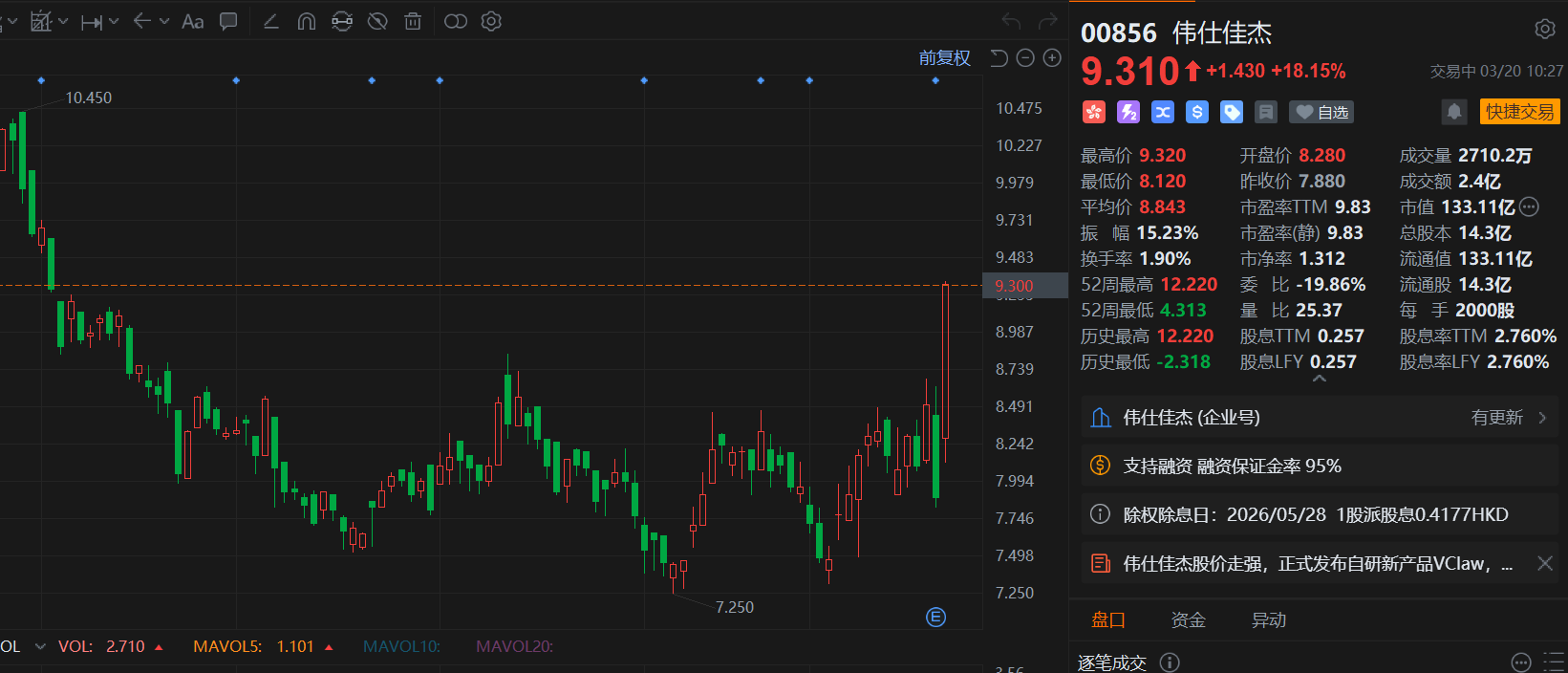
Task: Open the 前复权 adjustment dropdown
Action: coord(944,58)
